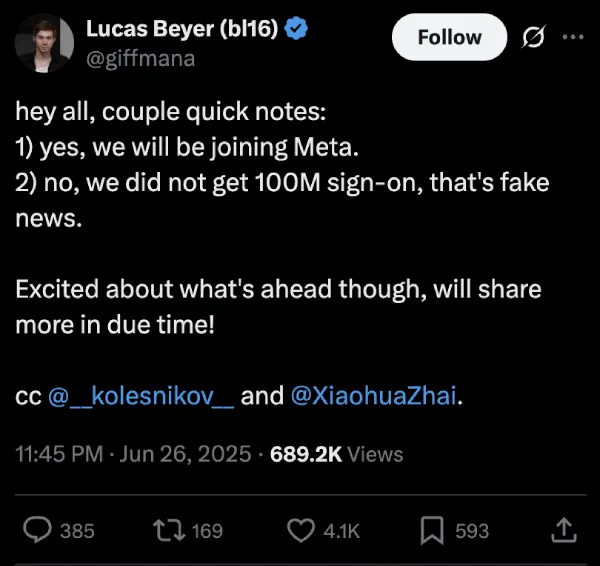Viewport: 600px width, 566px height.
Task: Open the @__kolesnikov__ mention link
Action: coord(141,395)
